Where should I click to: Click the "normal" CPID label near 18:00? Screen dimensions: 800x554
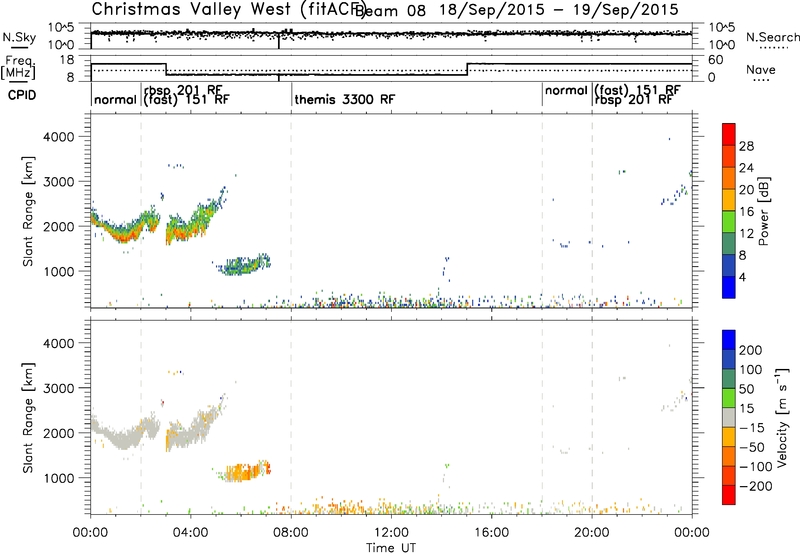pyautogui.click(x=566, y=90)
